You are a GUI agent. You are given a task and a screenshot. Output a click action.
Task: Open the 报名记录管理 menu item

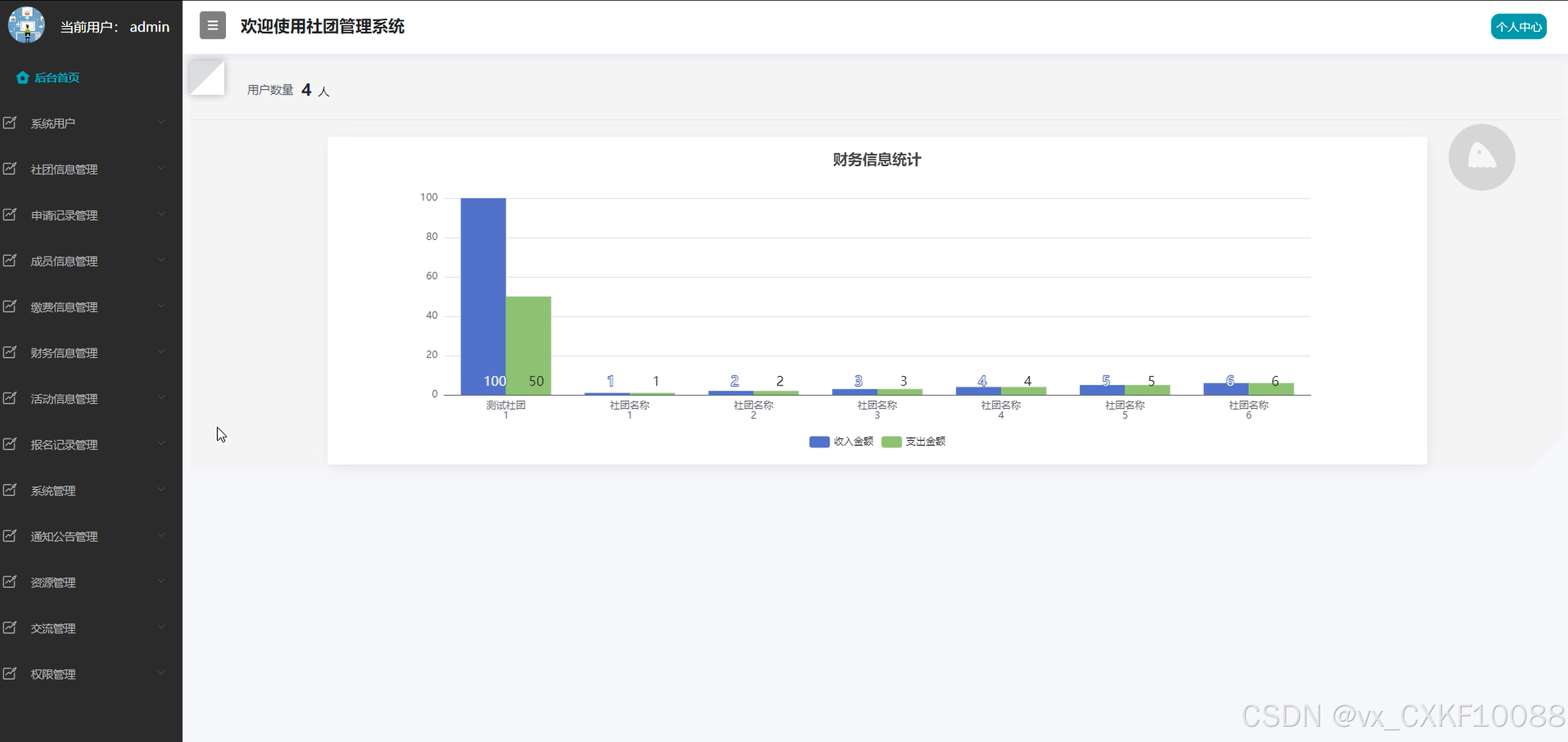tap(64, 445)
